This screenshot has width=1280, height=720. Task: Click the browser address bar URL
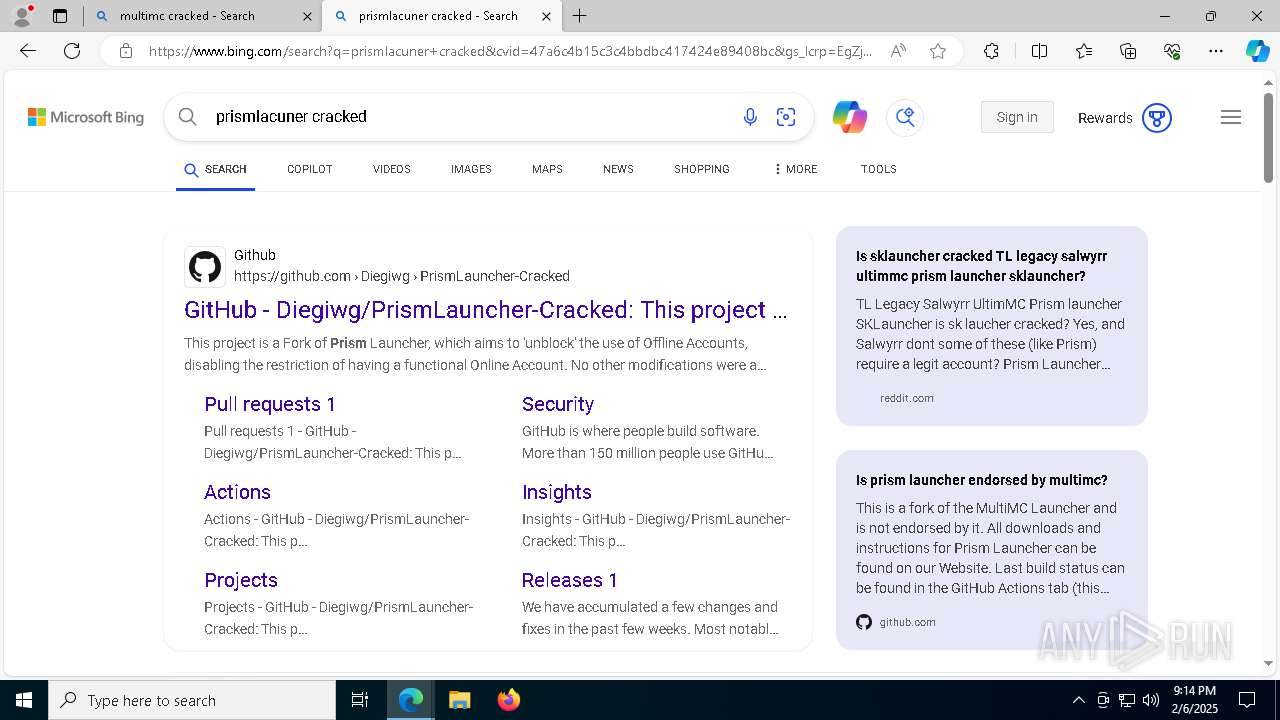[510, 51]
